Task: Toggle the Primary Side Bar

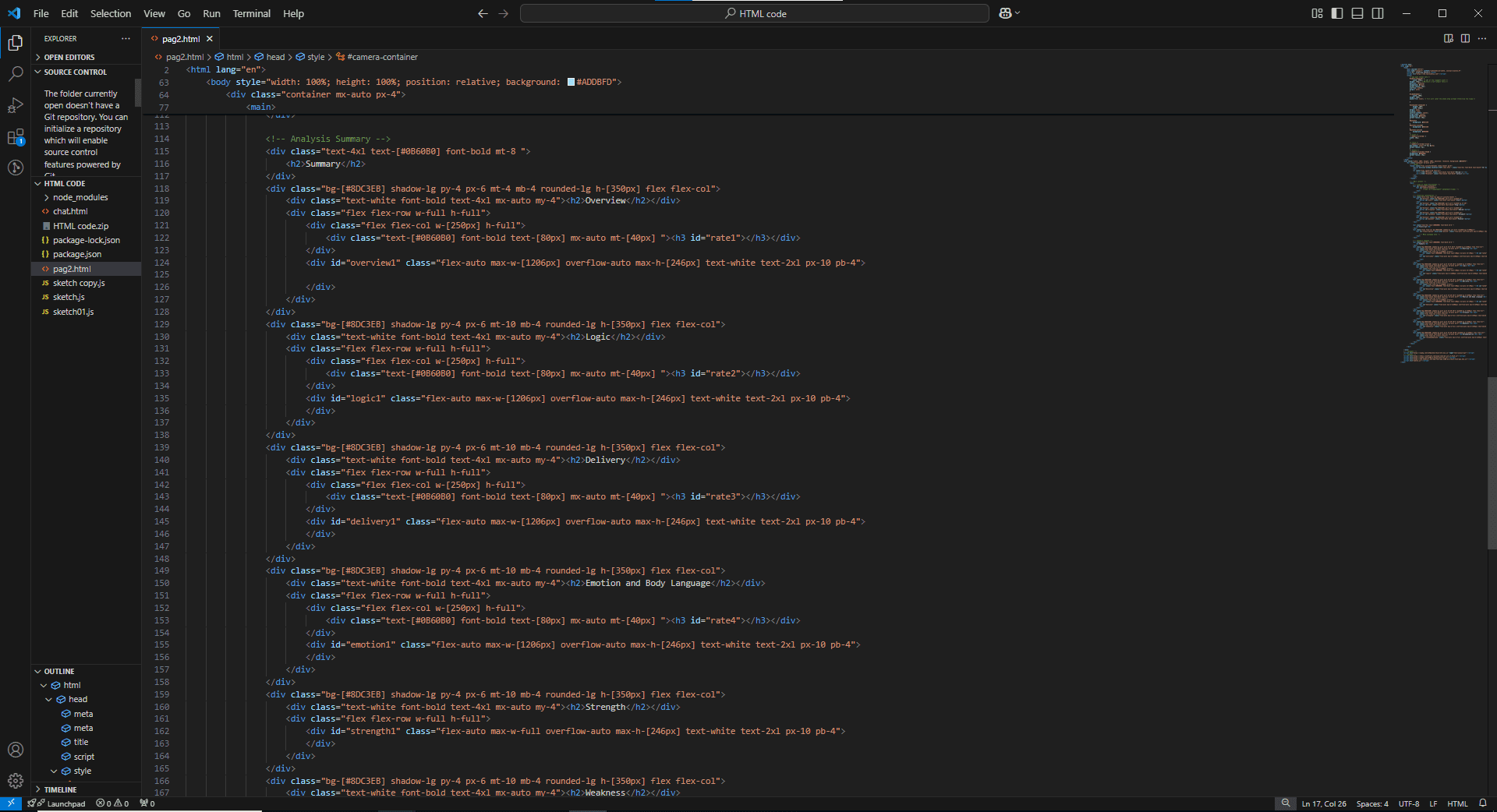Action: [x=1337, y=13]
